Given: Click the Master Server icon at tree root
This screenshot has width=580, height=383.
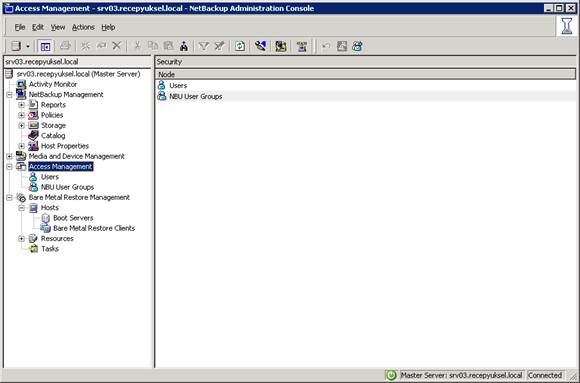Looking at the screenshot, I should [x=9, y=74].
